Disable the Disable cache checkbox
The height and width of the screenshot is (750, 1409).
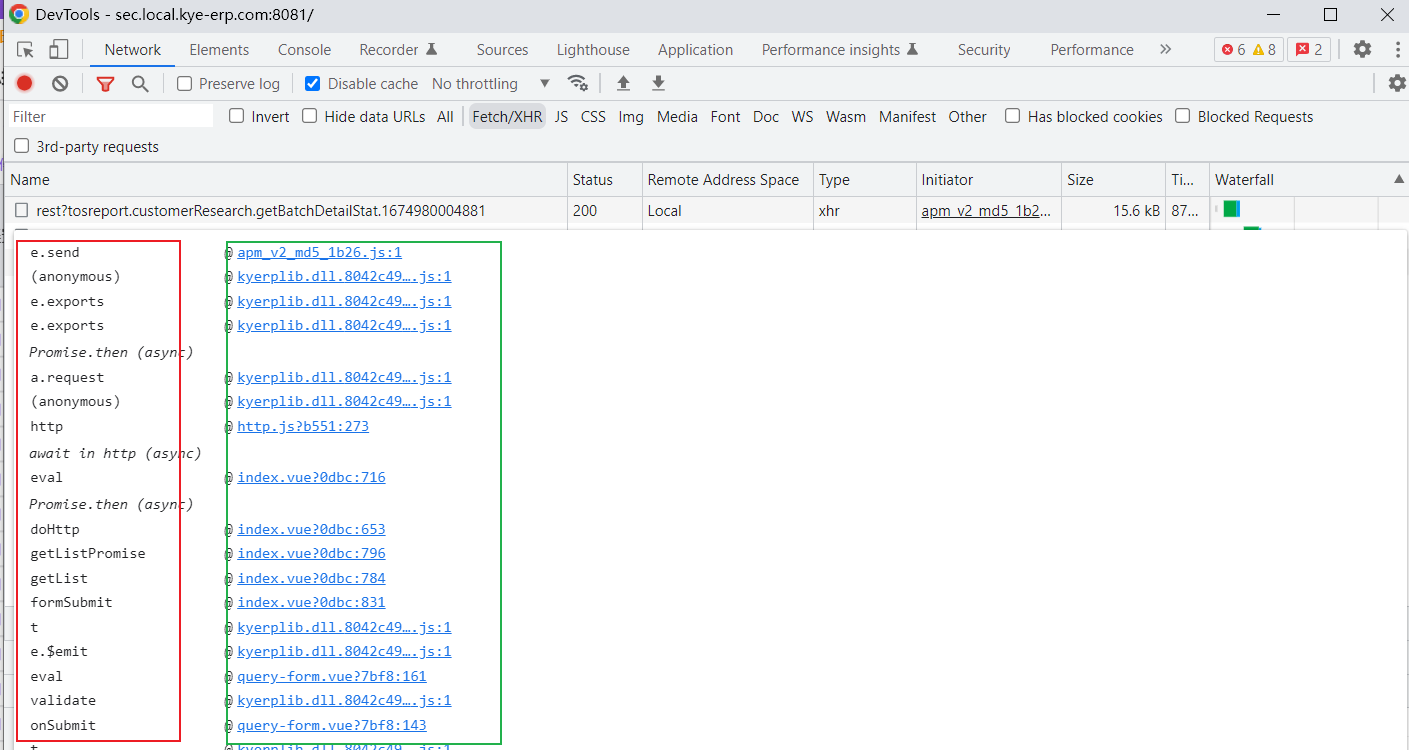point(313,83)
